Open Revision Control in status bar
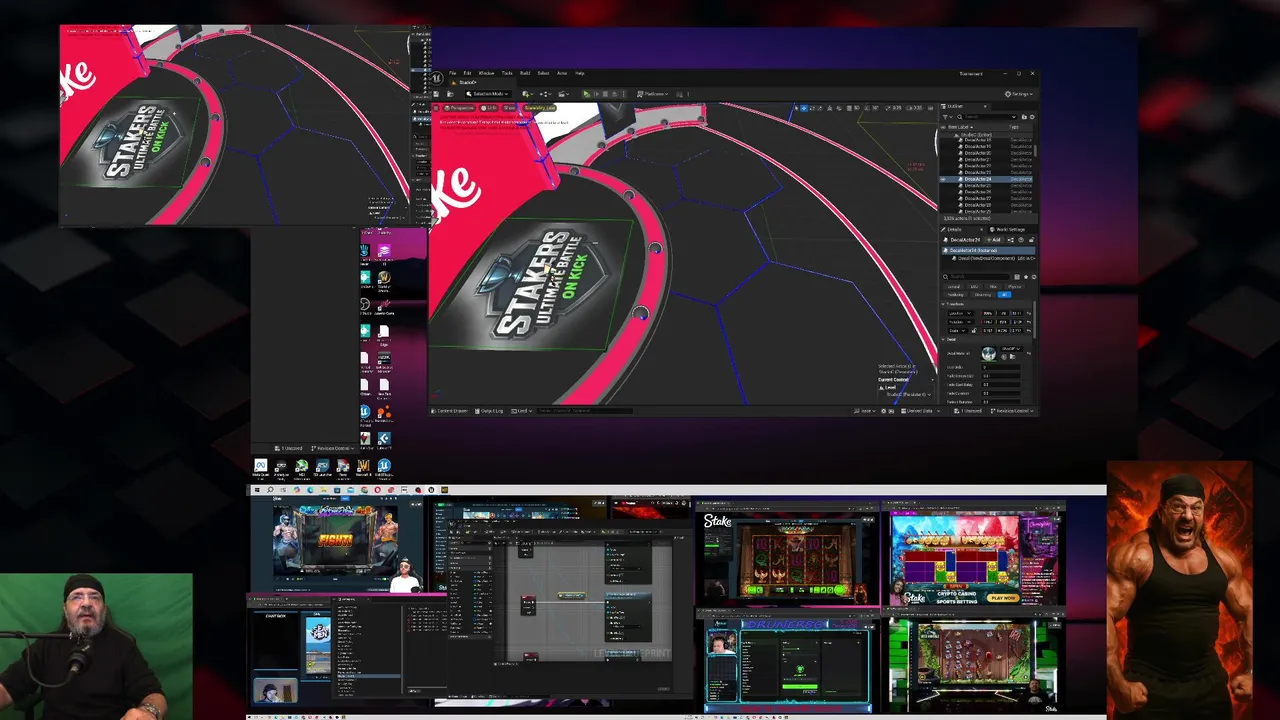Image resolution: width=1280 pixels, height=720 pixels. [1012, 411]
